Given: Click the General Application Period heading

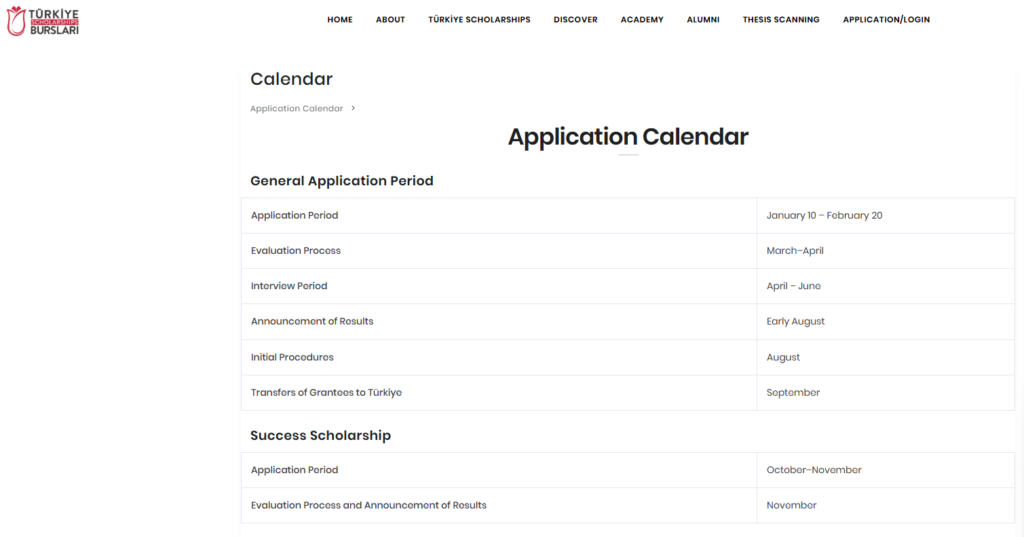Looking at the screenshot, I should coord(342,181).
